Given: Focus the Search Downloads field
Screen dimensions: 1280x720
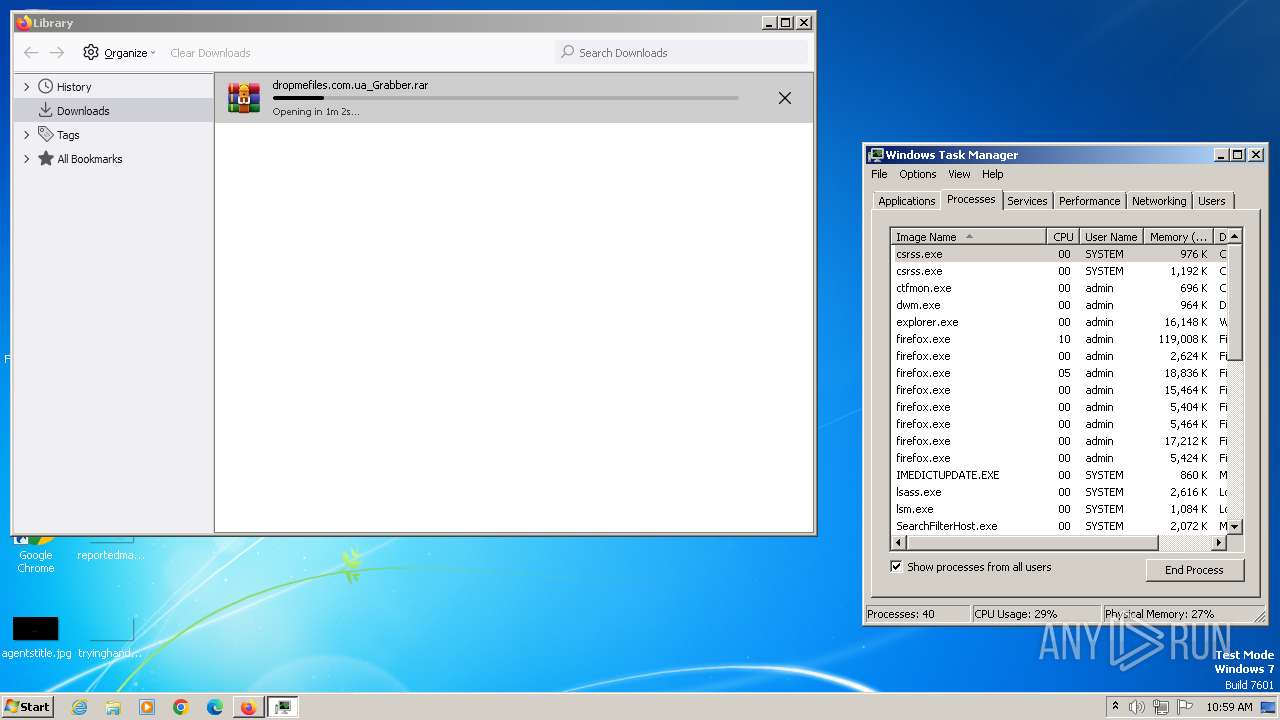Looking at the screenshot, I should click(681, 53).
